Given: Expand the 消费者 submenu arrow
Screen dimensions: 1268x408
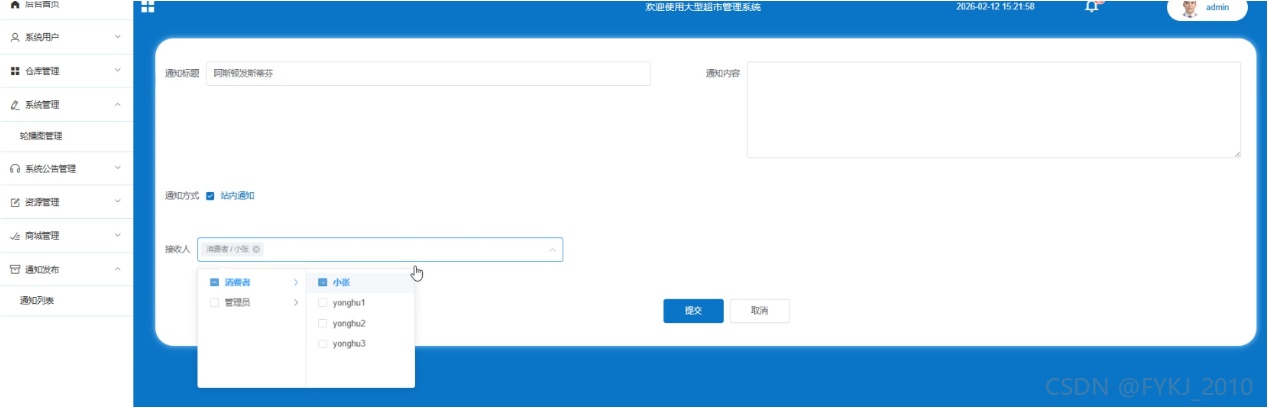Looking at the screenshot, I should (295, 283).
